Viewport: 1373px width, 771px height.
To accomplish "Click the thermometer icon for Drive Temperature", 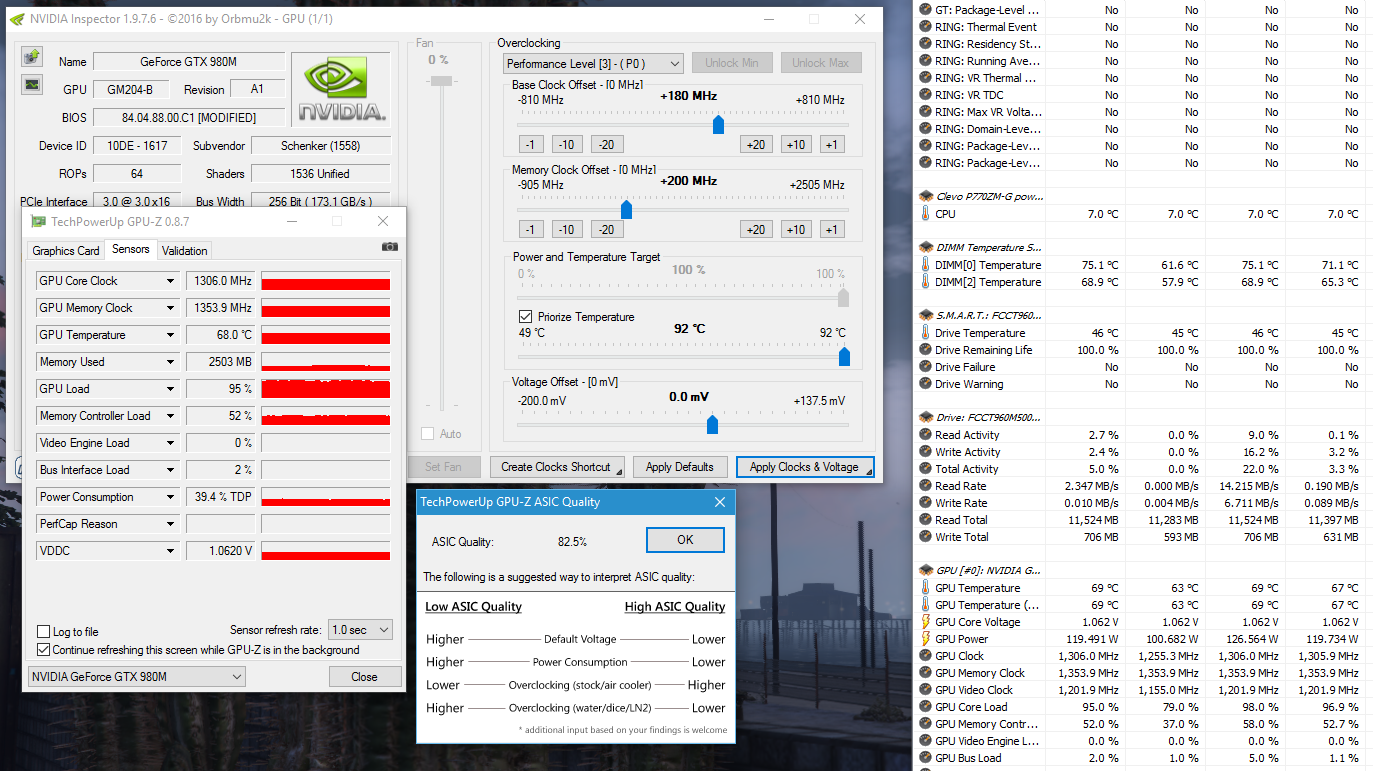I will [926, 333].
